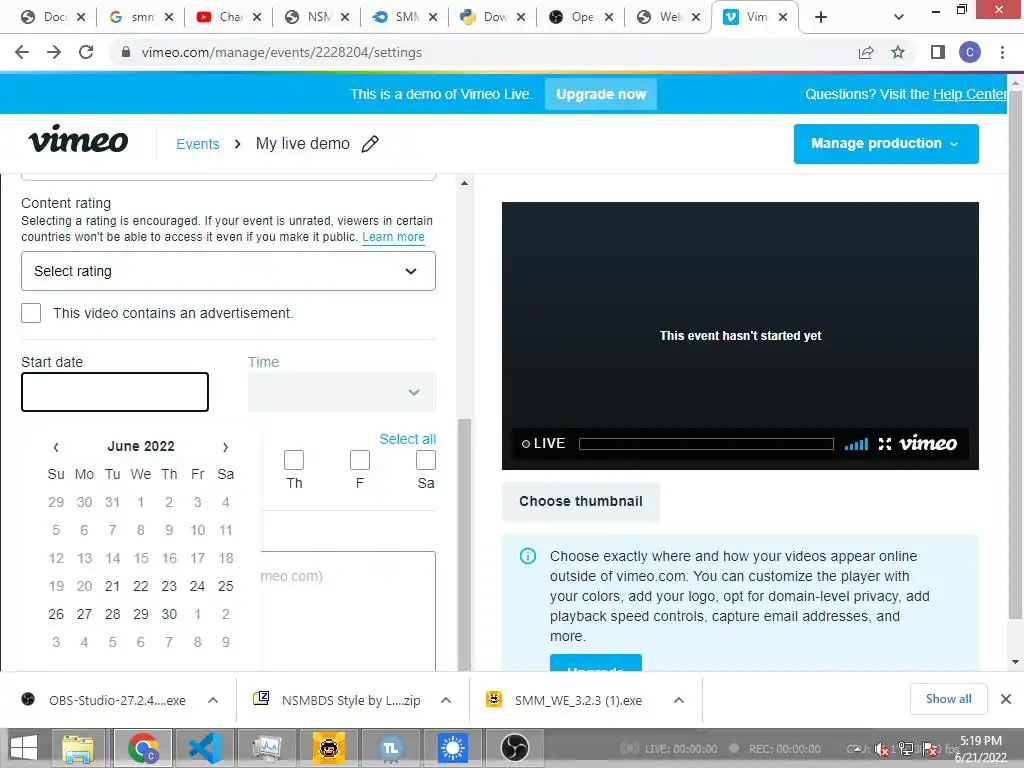Click the info icon in the notice box
Image resolution: width=1024 pixels, height=768 pixels.
pyautogui.click(x=528, y=556)
